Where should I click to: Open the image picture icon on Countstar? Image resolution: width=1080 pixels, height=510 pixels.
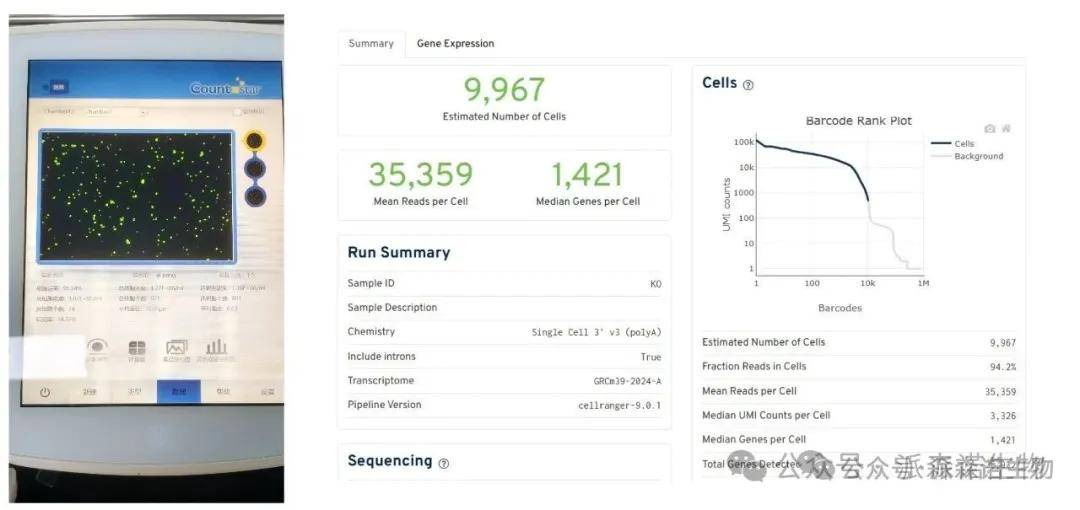click(x=177, y=347)
